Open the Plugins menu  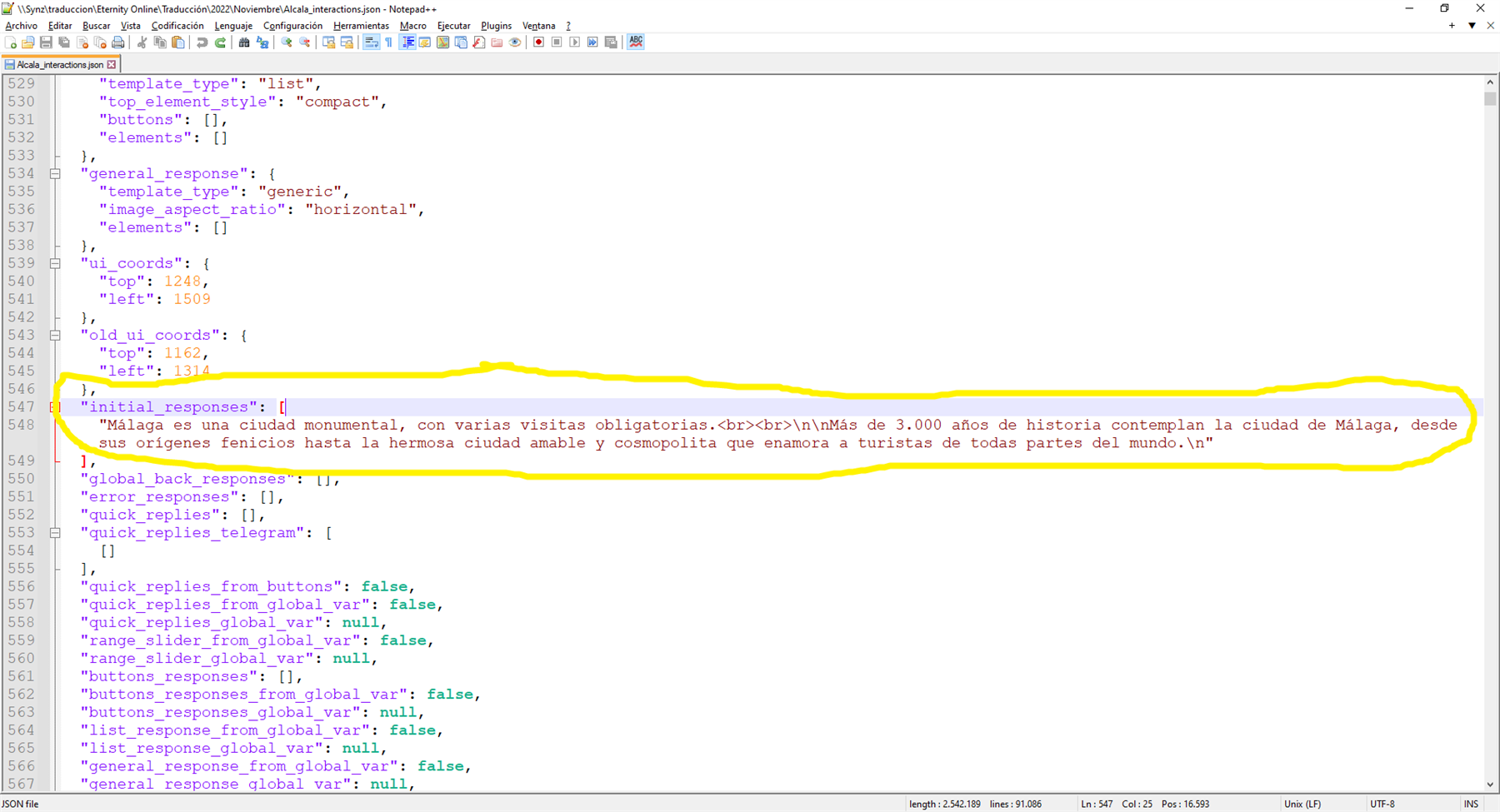coord(496,26)
